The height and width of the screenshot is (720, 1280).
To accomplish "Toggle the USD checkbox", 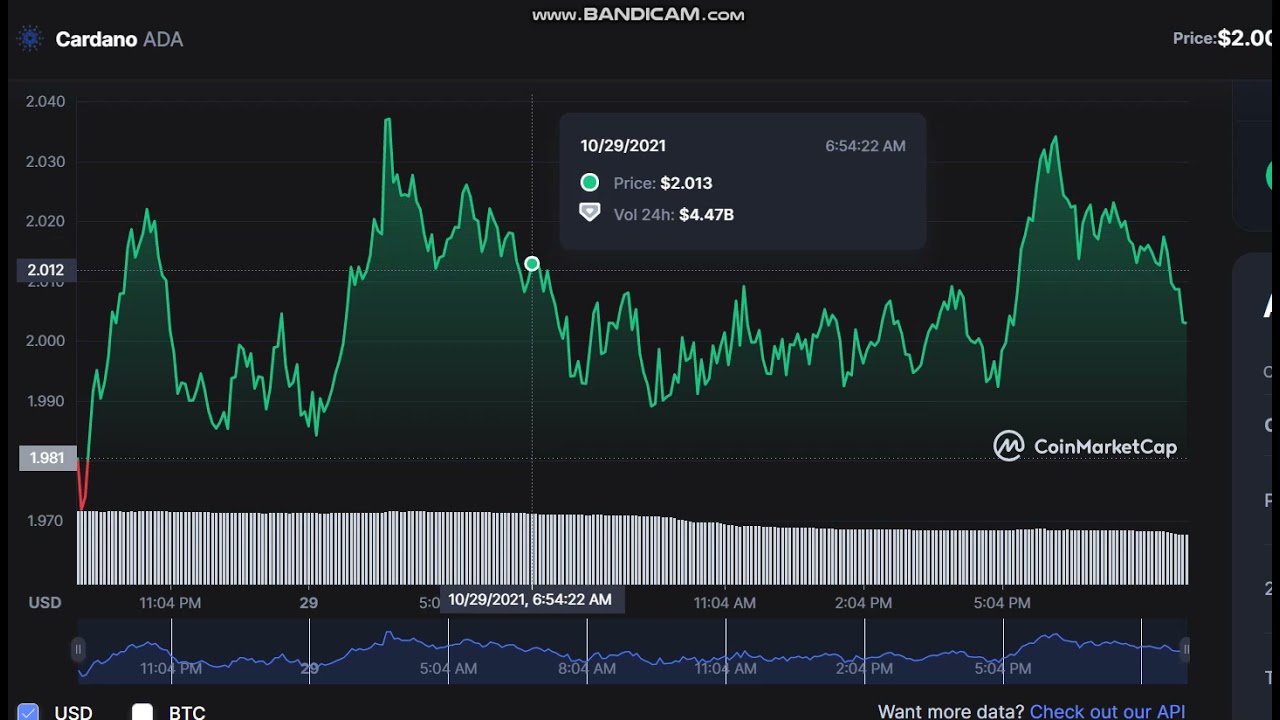I will point(28,712).
